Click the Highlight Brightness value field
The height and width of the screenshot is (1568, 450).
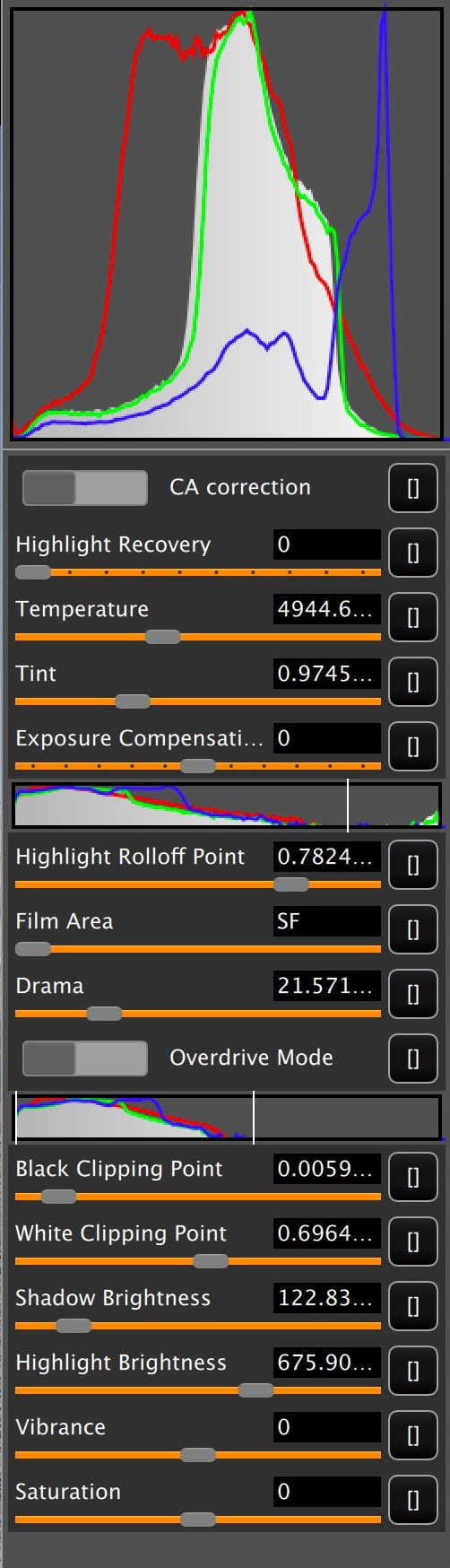327,1363
